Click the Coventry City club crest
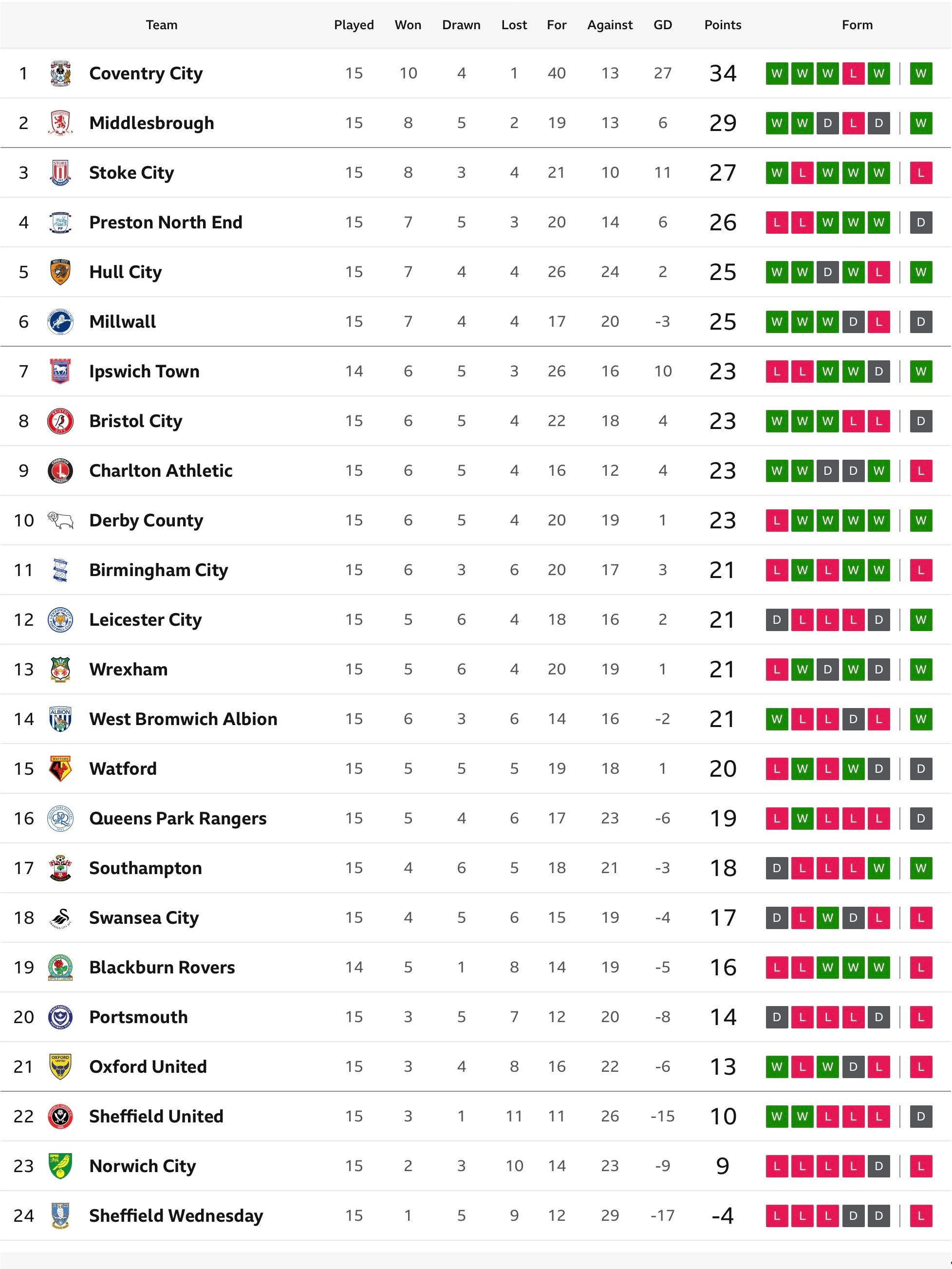952x1269 pixels. pyautogui.click(x=60, y=74)
